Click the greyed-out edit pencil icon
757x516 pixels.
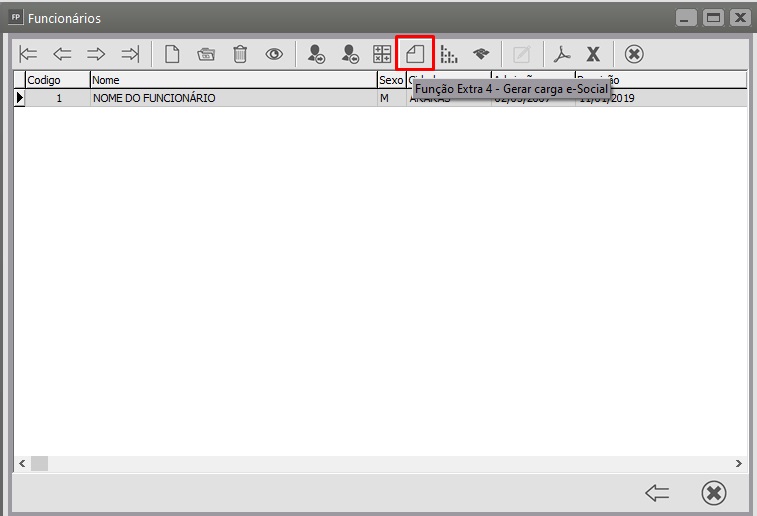tap(522, 54)
